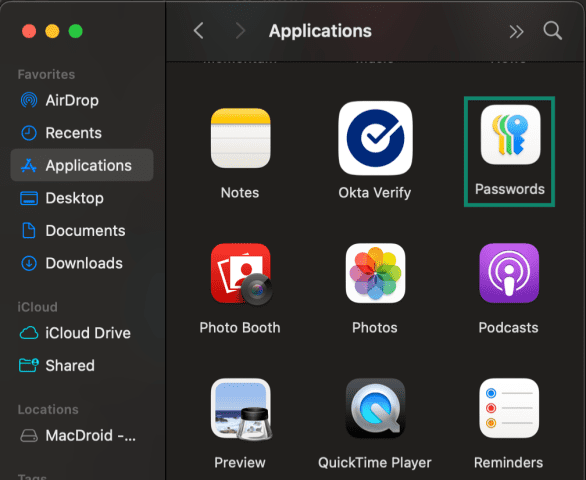Open the Notes app icon

point(240,138)
